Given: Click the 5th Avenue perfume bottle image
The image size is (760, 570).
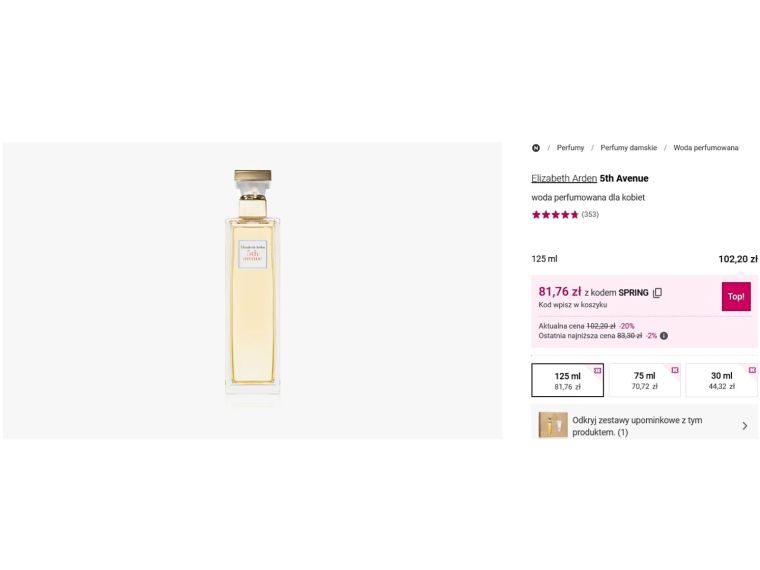Looking at the screenshot, I should [x=253, y=290].
